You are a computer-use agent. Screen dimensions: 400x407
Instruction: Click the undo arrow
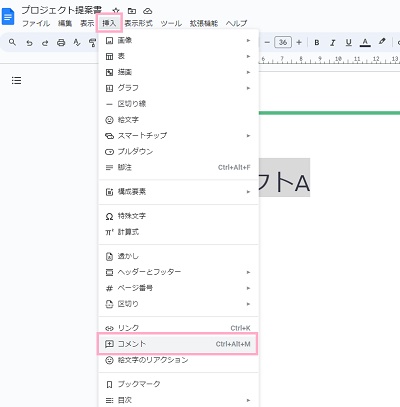[x=29, y=43]
